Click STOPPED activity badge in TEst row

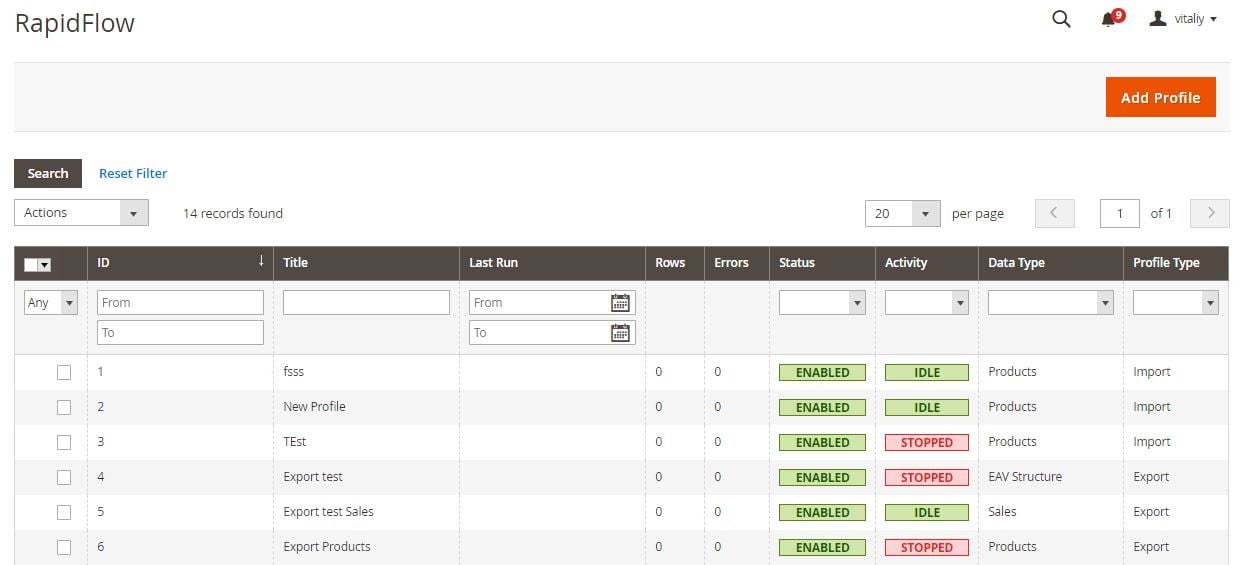point(927,442)
